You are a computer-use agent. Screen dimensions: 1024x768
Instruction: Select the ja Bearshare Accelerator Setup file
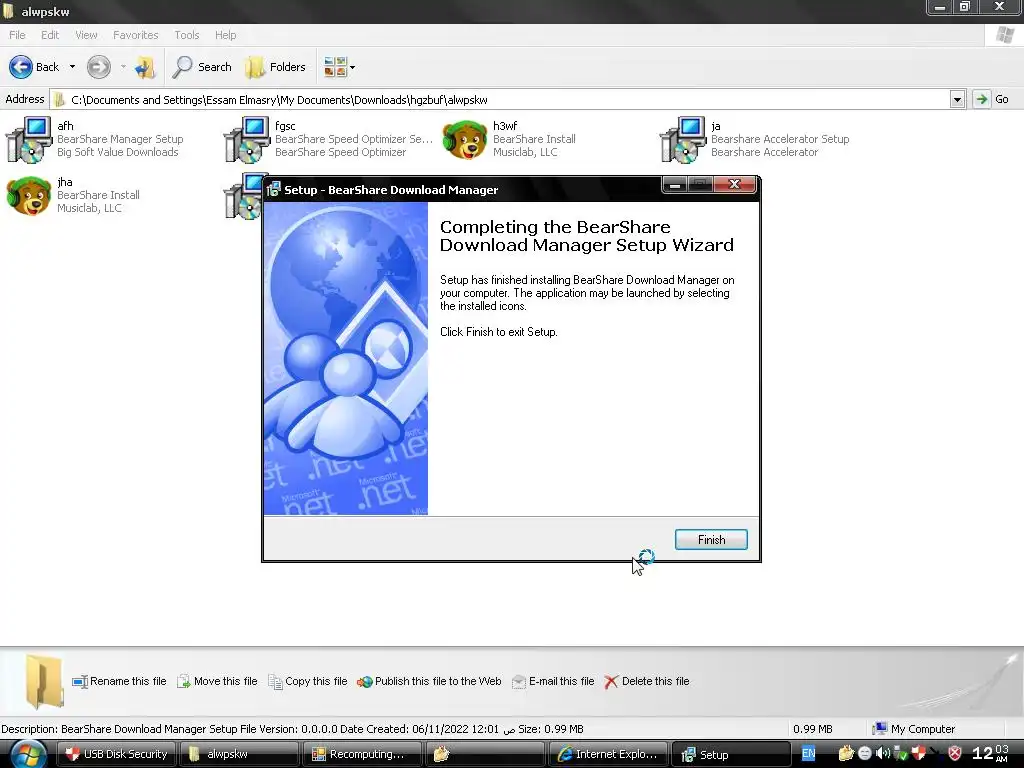[x=755, y=139]
